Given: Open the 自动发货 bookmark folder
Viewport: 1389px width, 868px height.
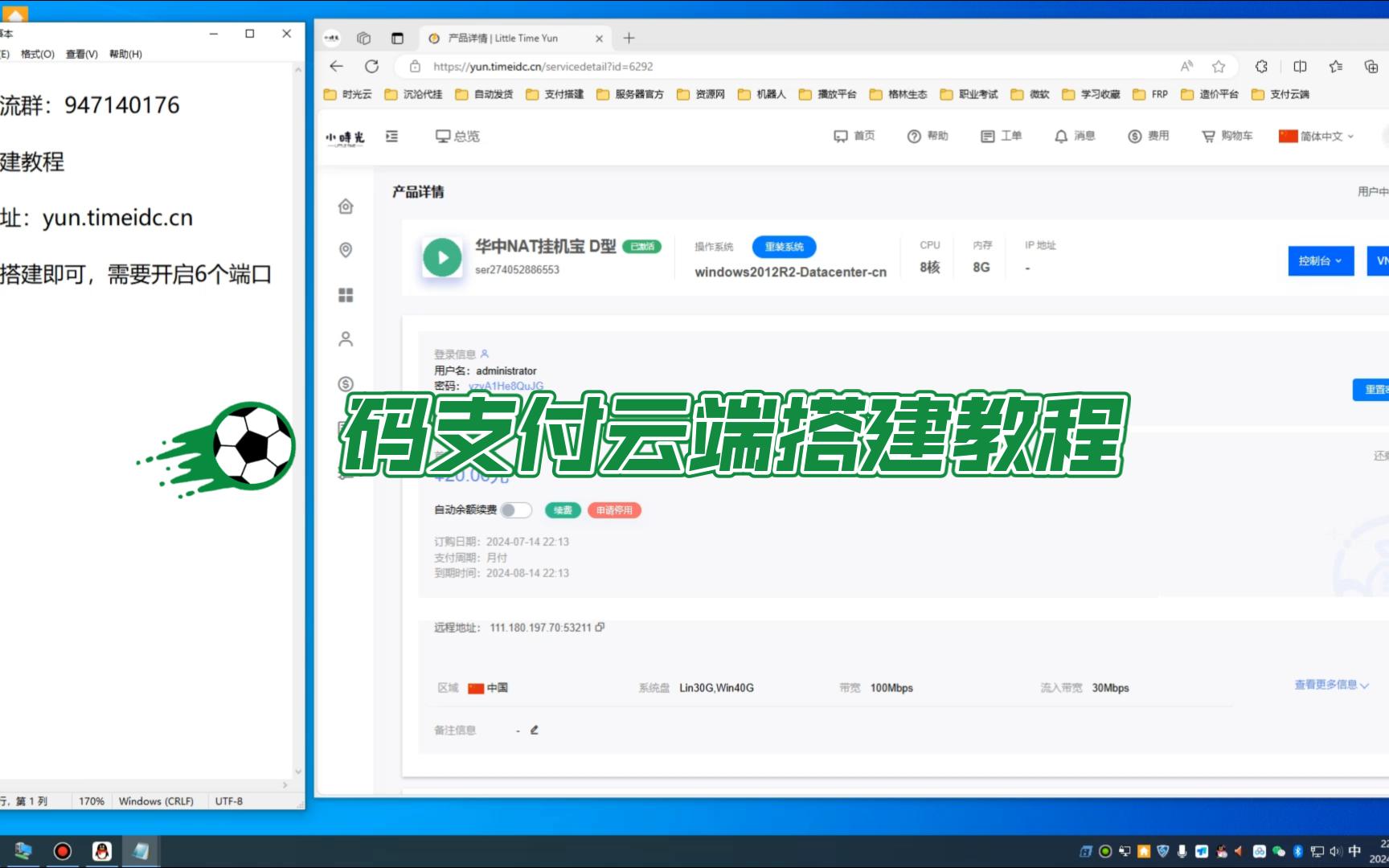Looking at the screenshot, I should click(485, 94).
